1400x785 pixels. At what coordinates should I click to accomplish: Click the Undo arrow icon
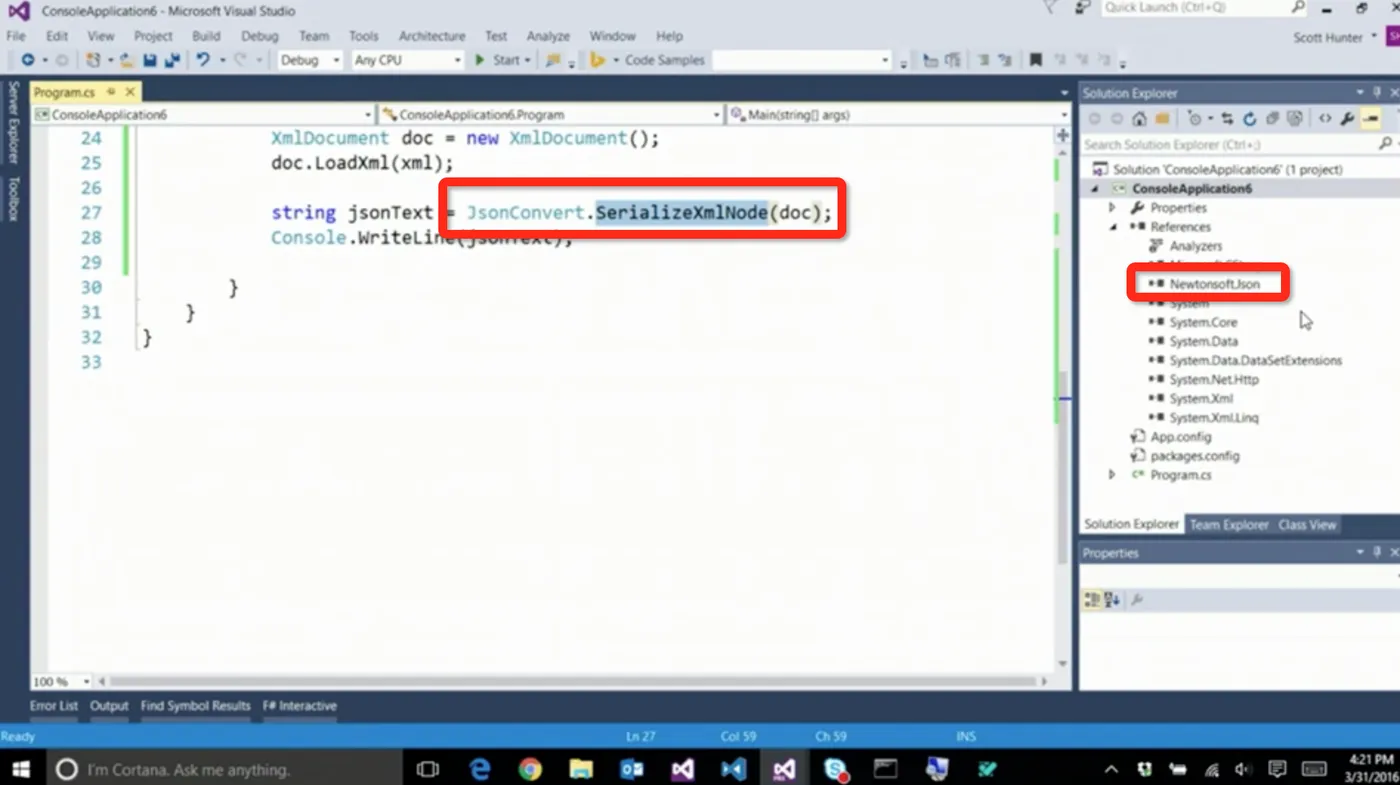pyautogui.click(x=203, y=60)
